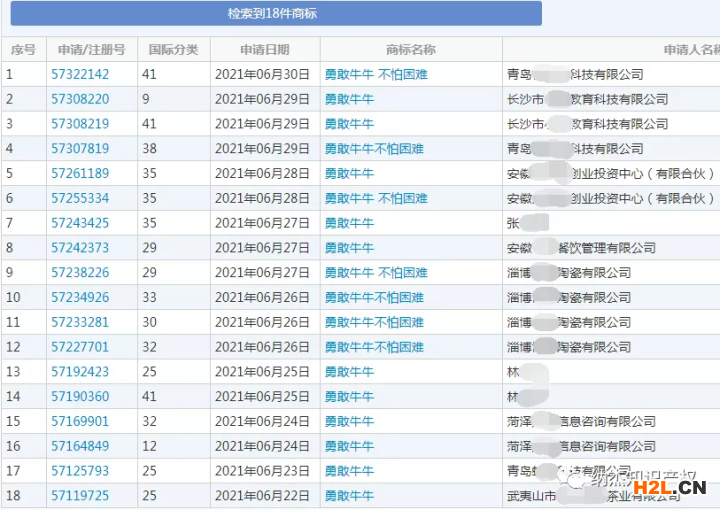The width and height of the screenshot is (720, 510).
Task: Open registration number 57227701 link
Action: click(80, 347)
